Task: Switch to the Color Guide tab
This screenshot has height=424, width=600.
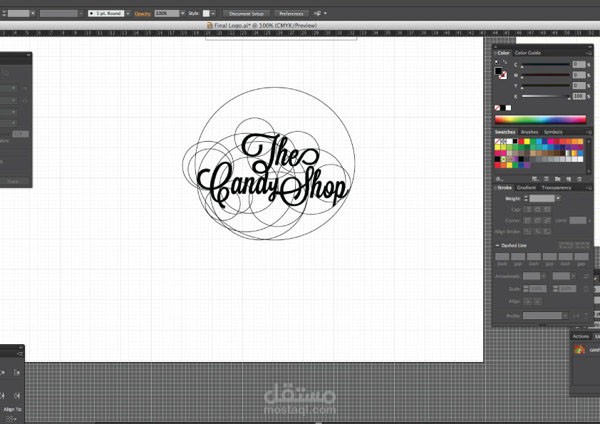Action: coord(528,53)
